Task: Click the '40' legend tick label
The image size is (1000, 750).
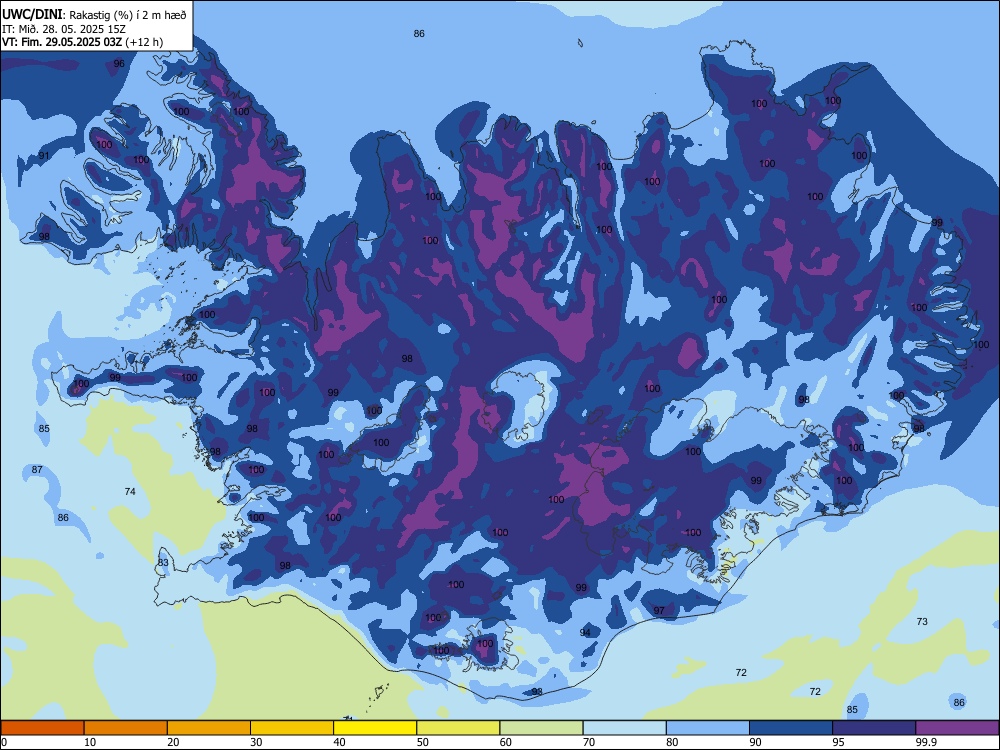Action: click(x=340, y=742)
